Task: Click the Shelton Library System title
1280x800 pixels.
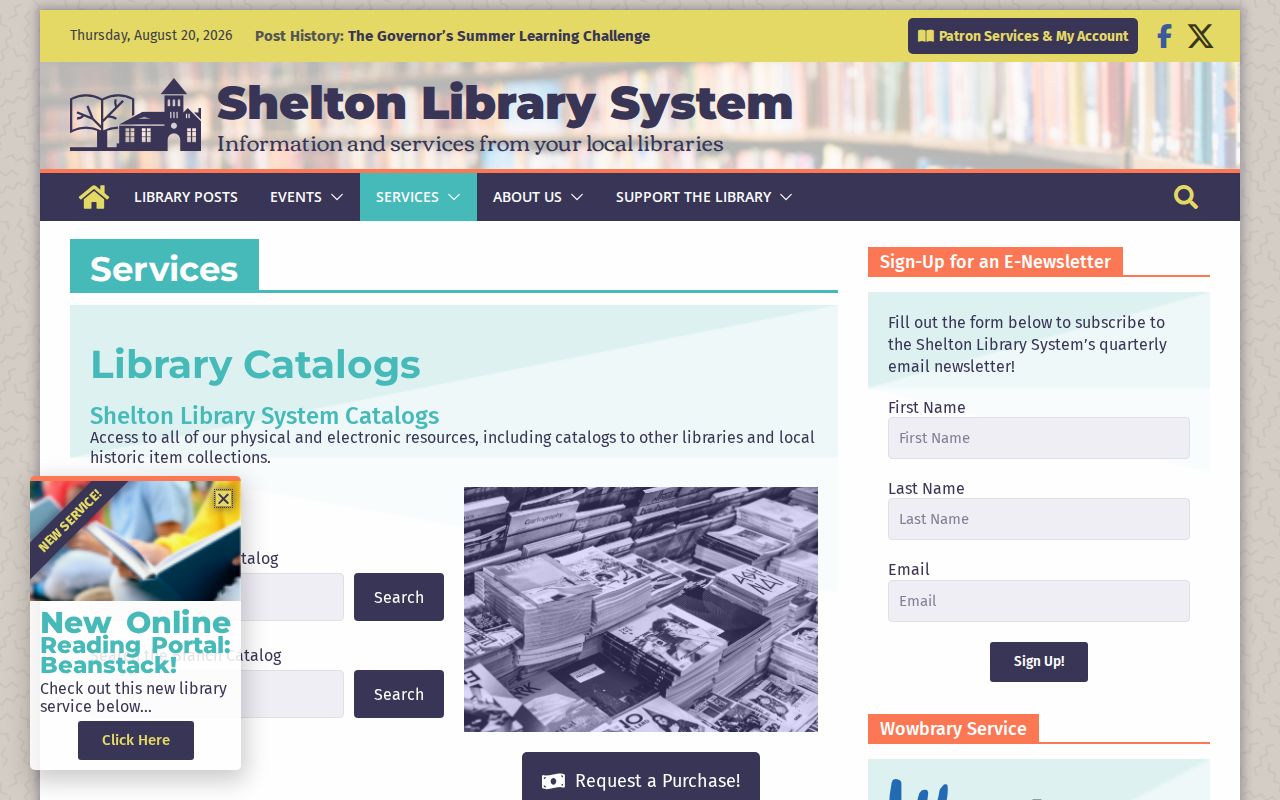Action: click(505, 103)
